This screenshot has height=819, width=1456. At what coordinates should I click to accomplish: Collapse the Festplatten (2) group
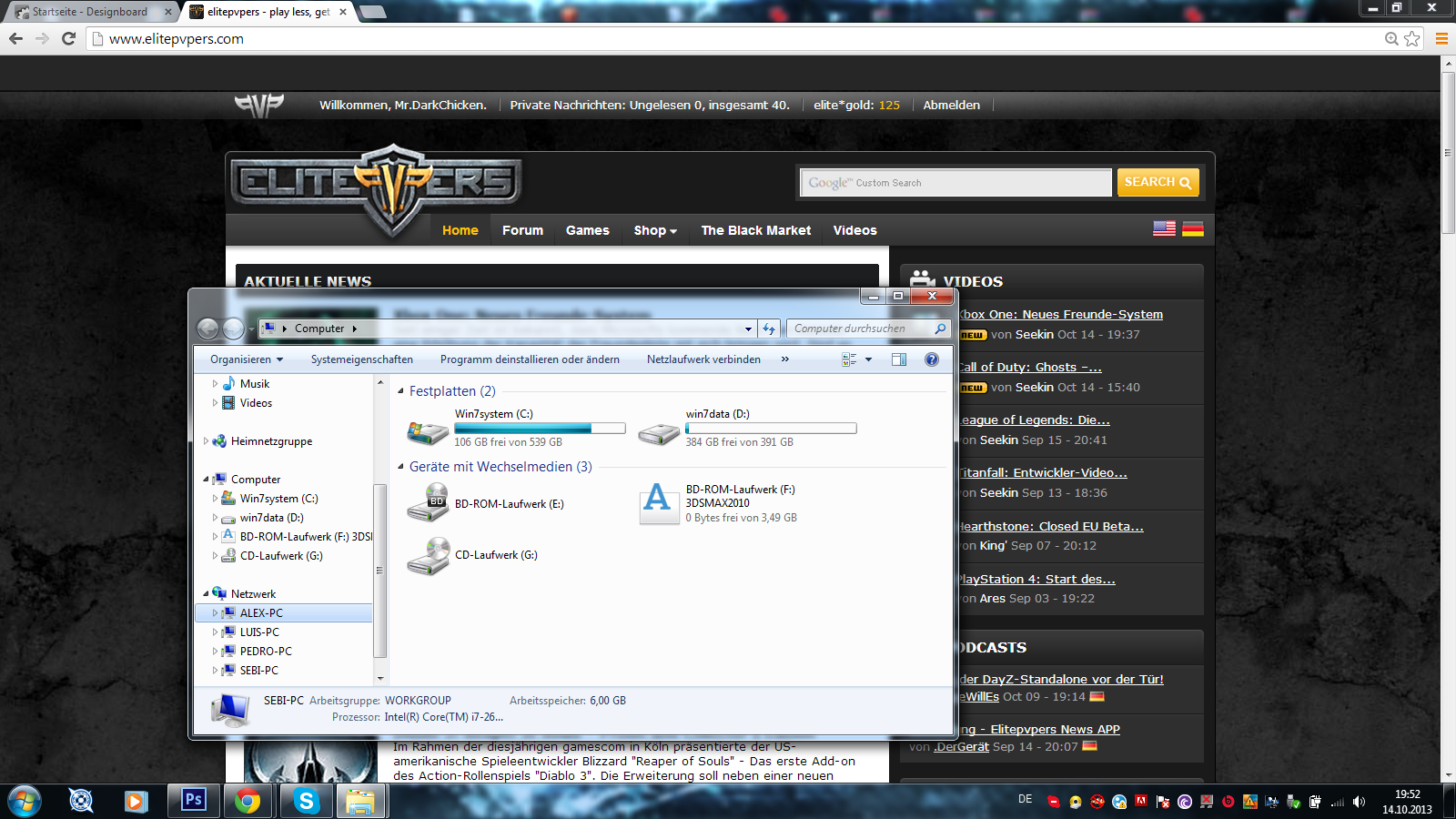coord(401,391)
